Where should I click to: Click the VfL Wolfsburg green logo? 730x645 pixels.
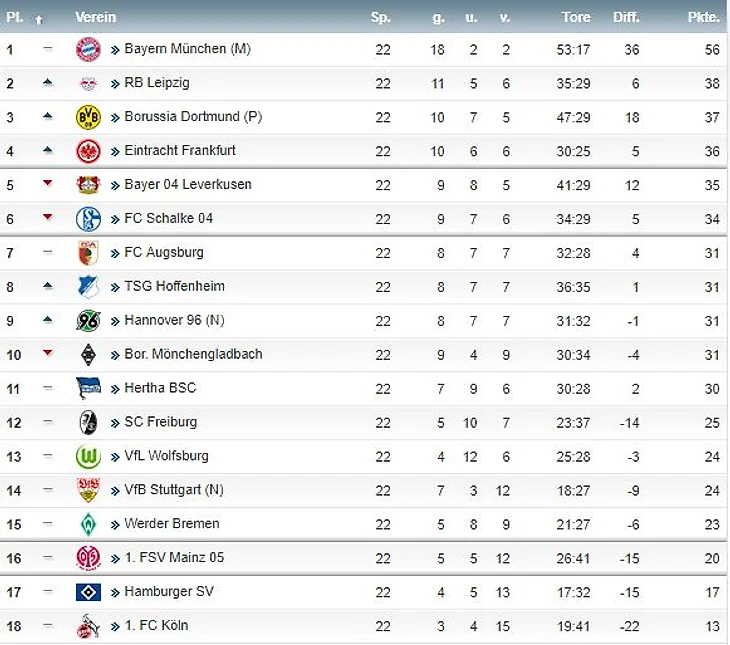click(x=89, y=456)
